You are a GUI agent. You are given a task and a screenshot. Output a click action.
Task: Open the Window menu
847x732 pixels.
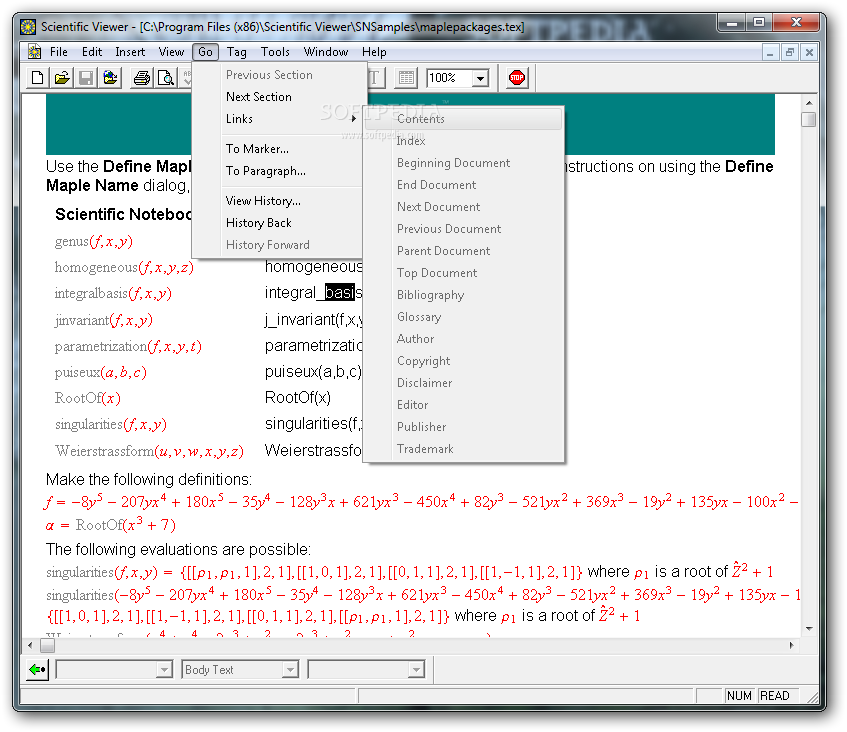pyautogui.click(x=326, y=52)
